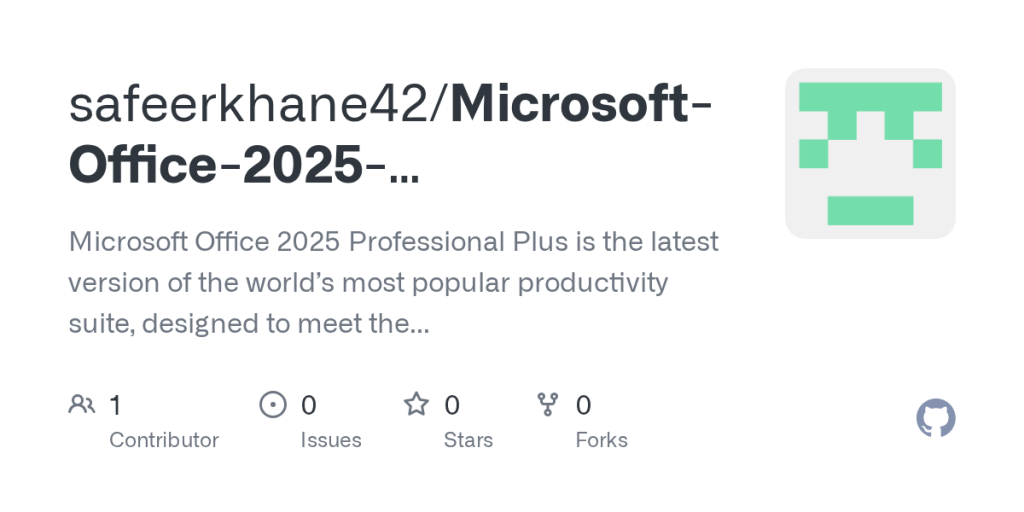Click the issues circle-dot icon
The height and width of the screenshot is (512, 1024).
tap(273, 404)
